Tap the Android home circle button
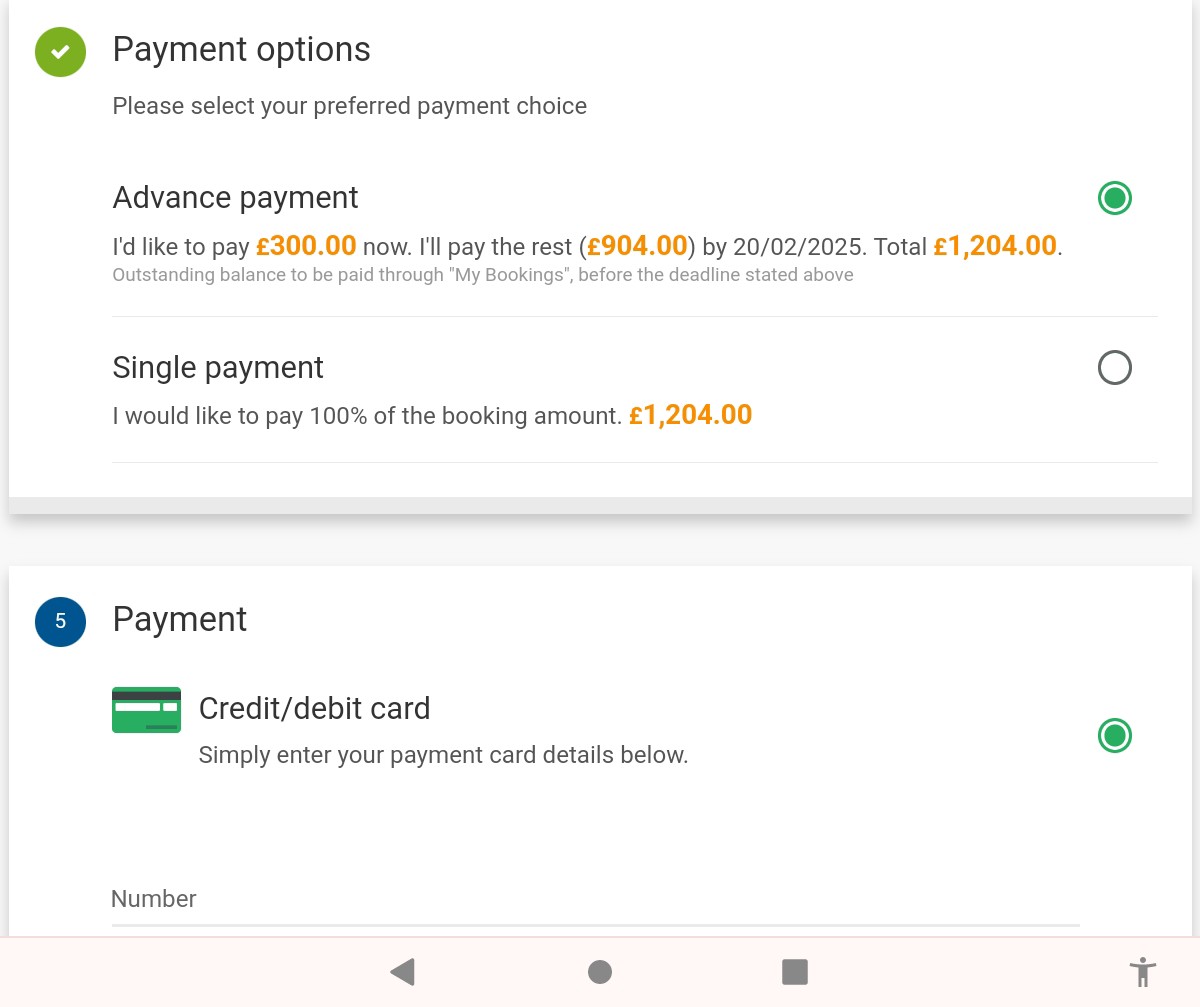The width and height of the screenshot is (1200, 1007). 600,971
